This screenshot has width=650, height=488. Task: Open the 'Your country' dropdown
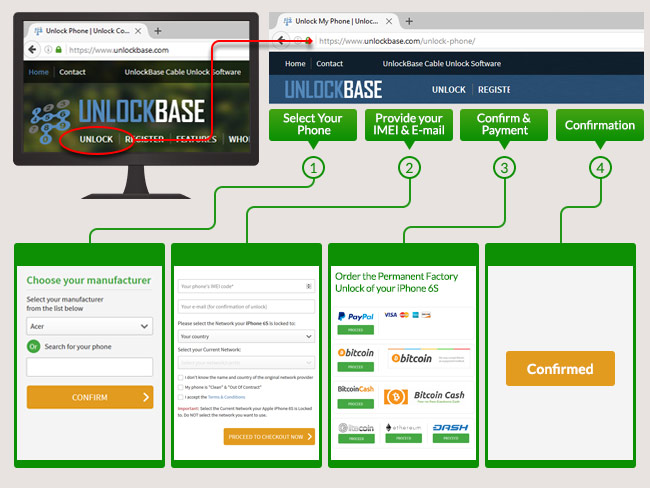click(246, 336)
